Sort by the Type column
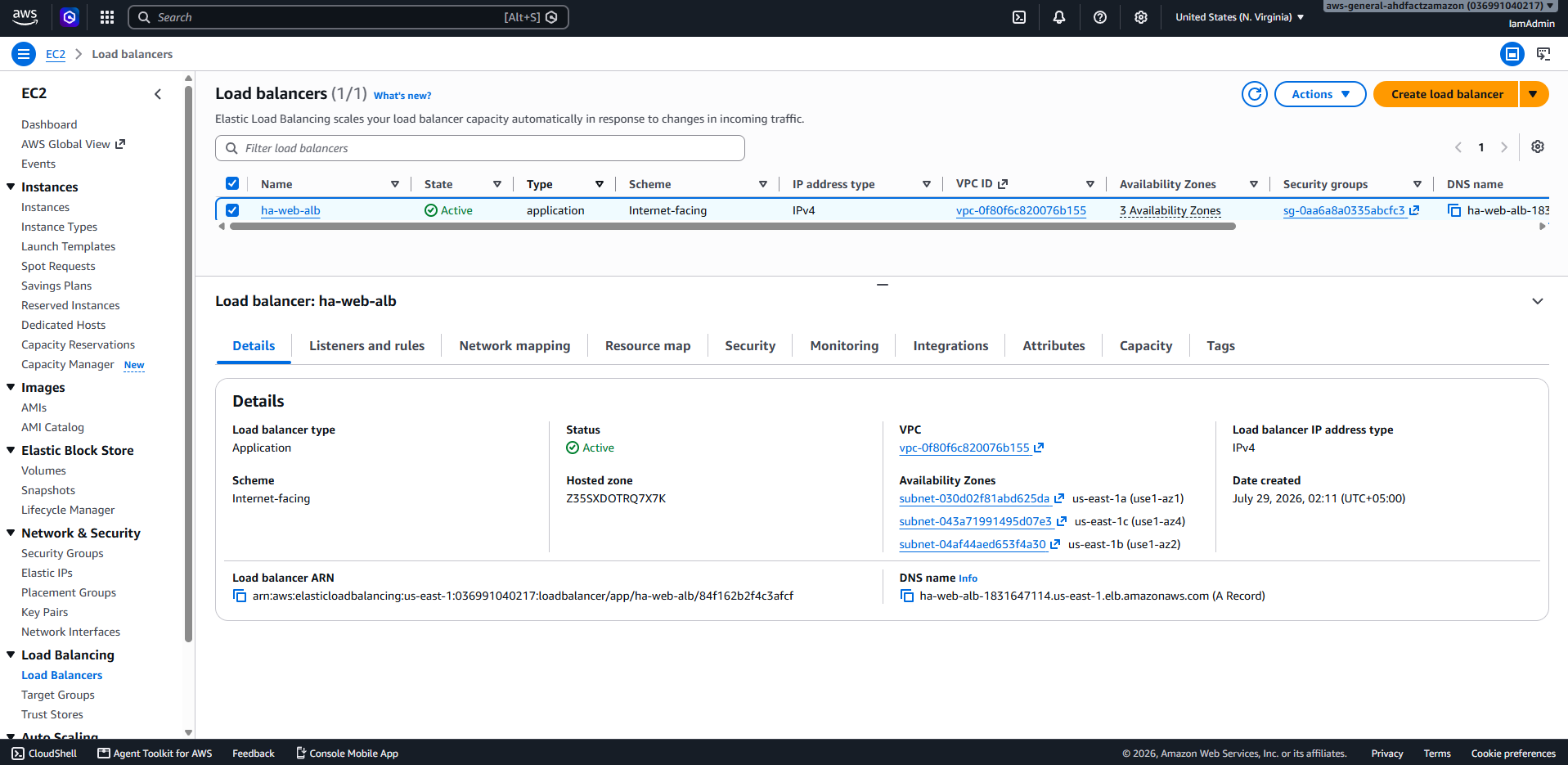This screenshot has width=1568, height=765. point(600,184)
